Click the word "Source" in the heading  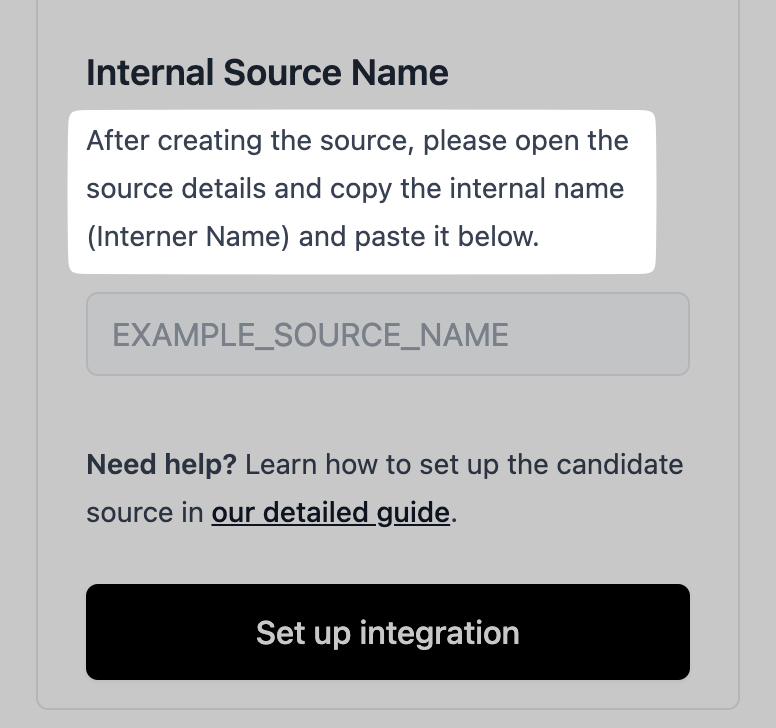[281, 73]
